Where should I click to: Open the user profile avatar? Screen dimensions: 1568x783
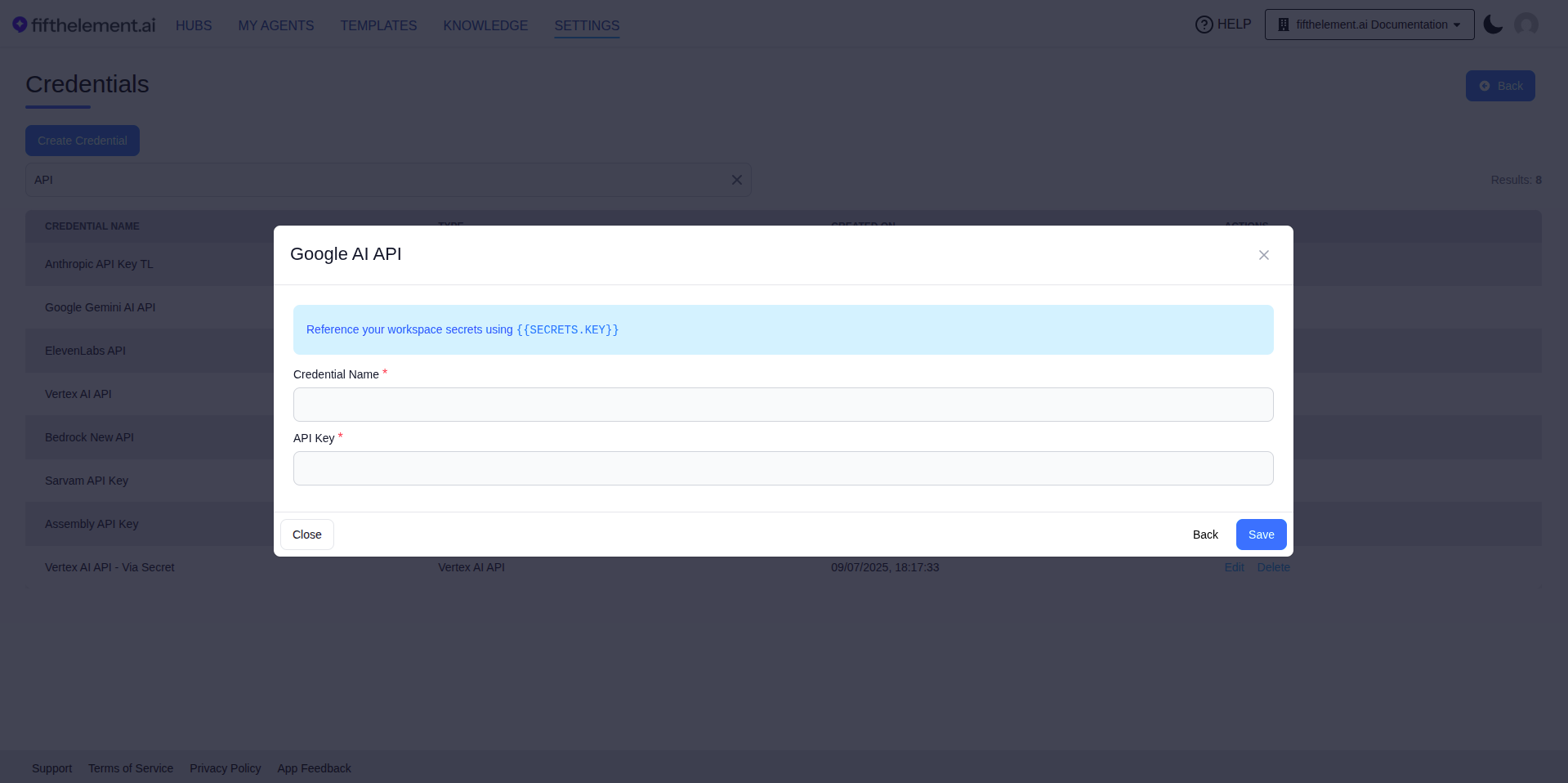tap(1526, 25)
